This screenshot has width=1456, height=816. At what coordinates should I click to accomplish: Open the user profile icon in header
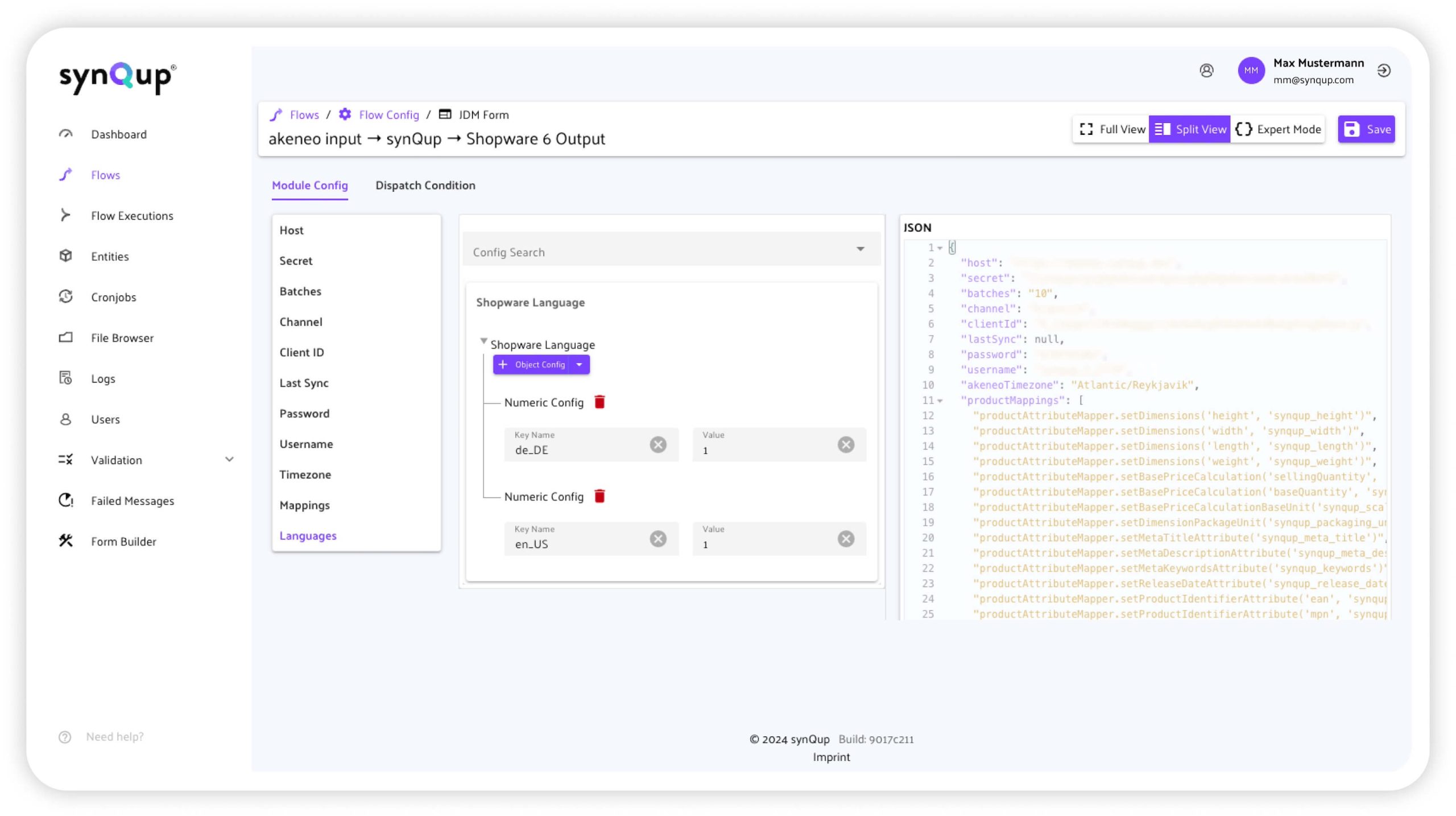(x=1206, y=71)
